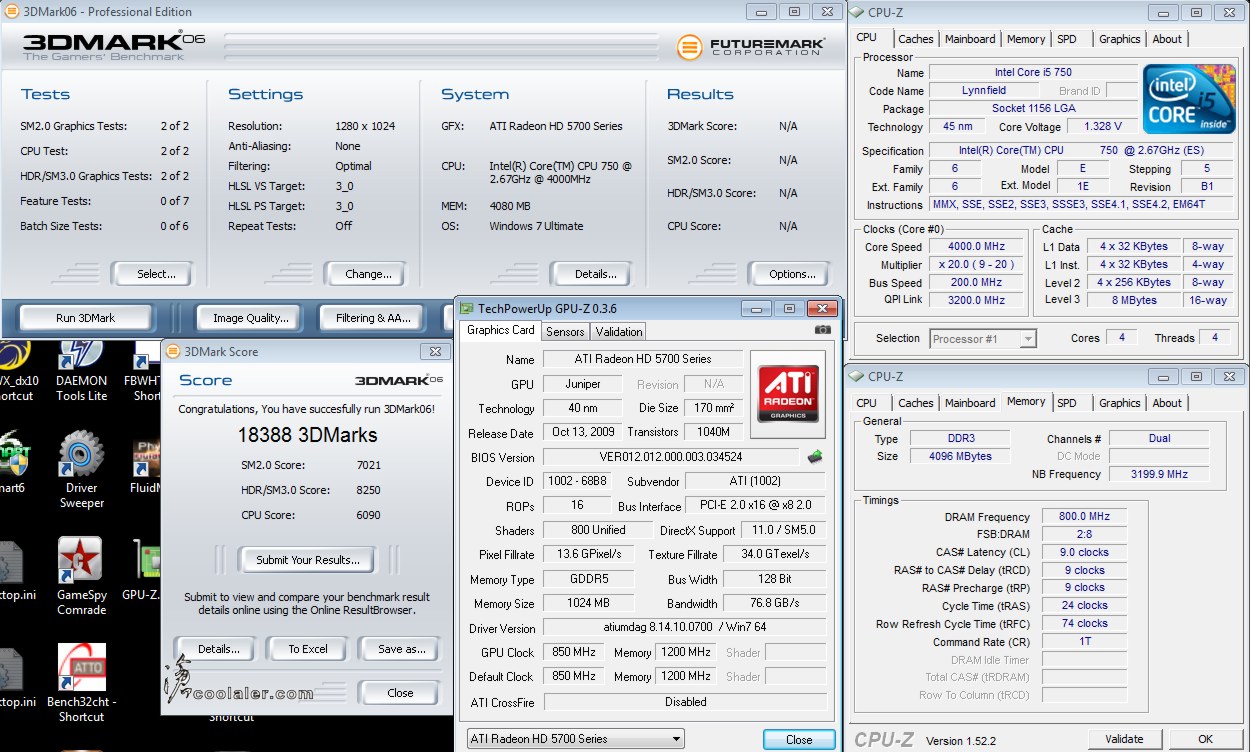The image size is (1250, 752).
Task: Open the Image Quality... button
Action: coord(251,318)
